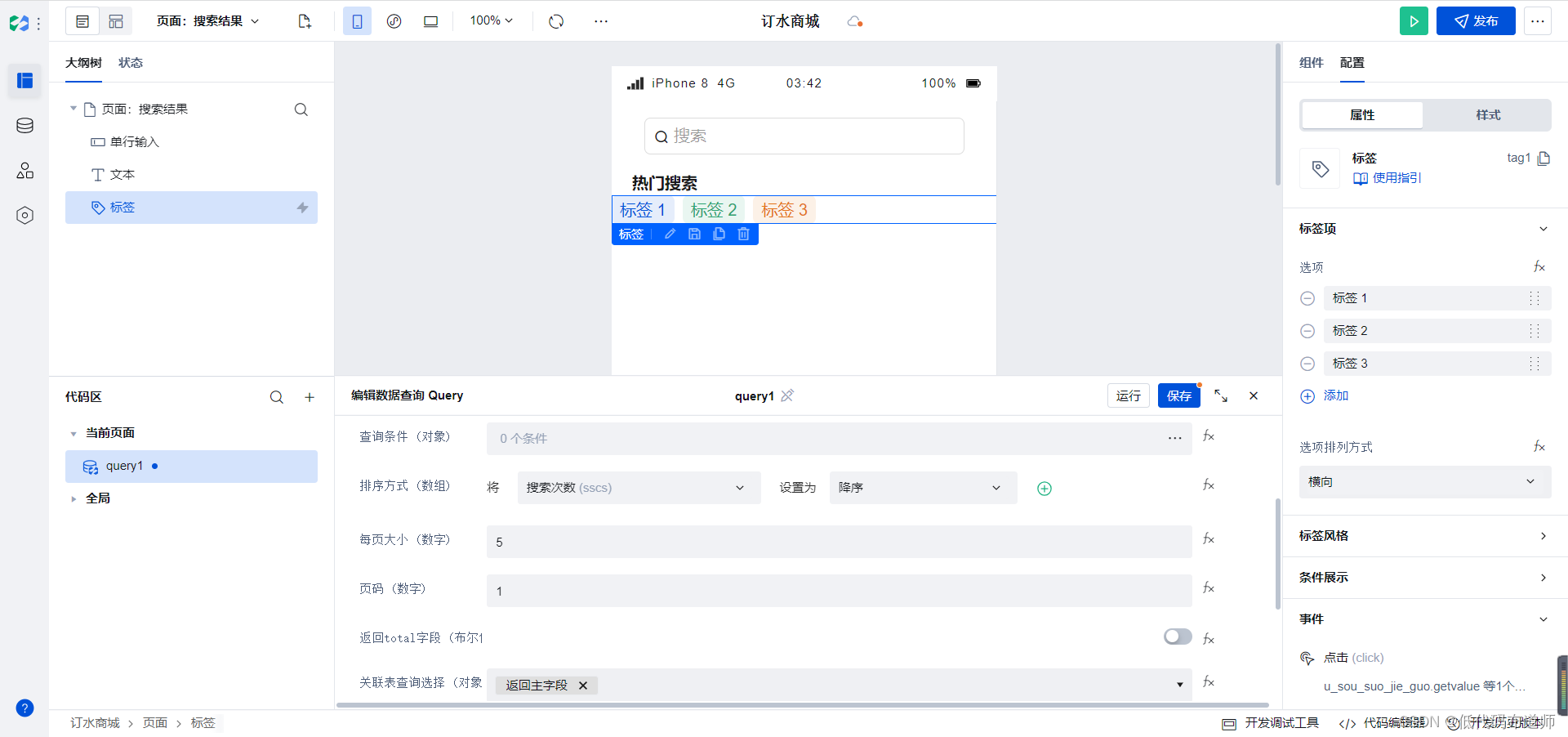Open the page selector dropdown 搜索结果
The width and height of the screenshot is (1568, 737).
pyautogui.click(x=208, y=21)
